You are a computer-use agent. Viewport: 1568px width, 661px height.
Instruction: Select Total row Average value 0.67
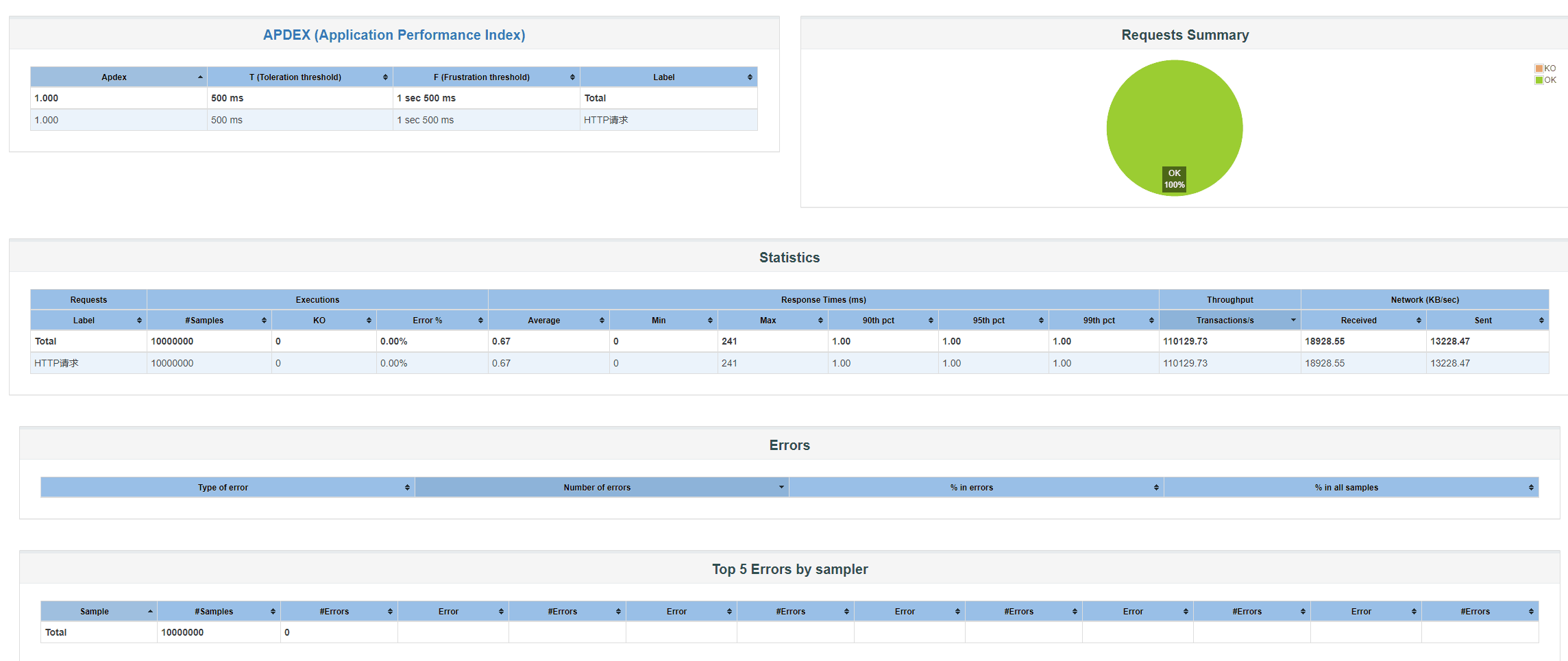tap(501, 341)
